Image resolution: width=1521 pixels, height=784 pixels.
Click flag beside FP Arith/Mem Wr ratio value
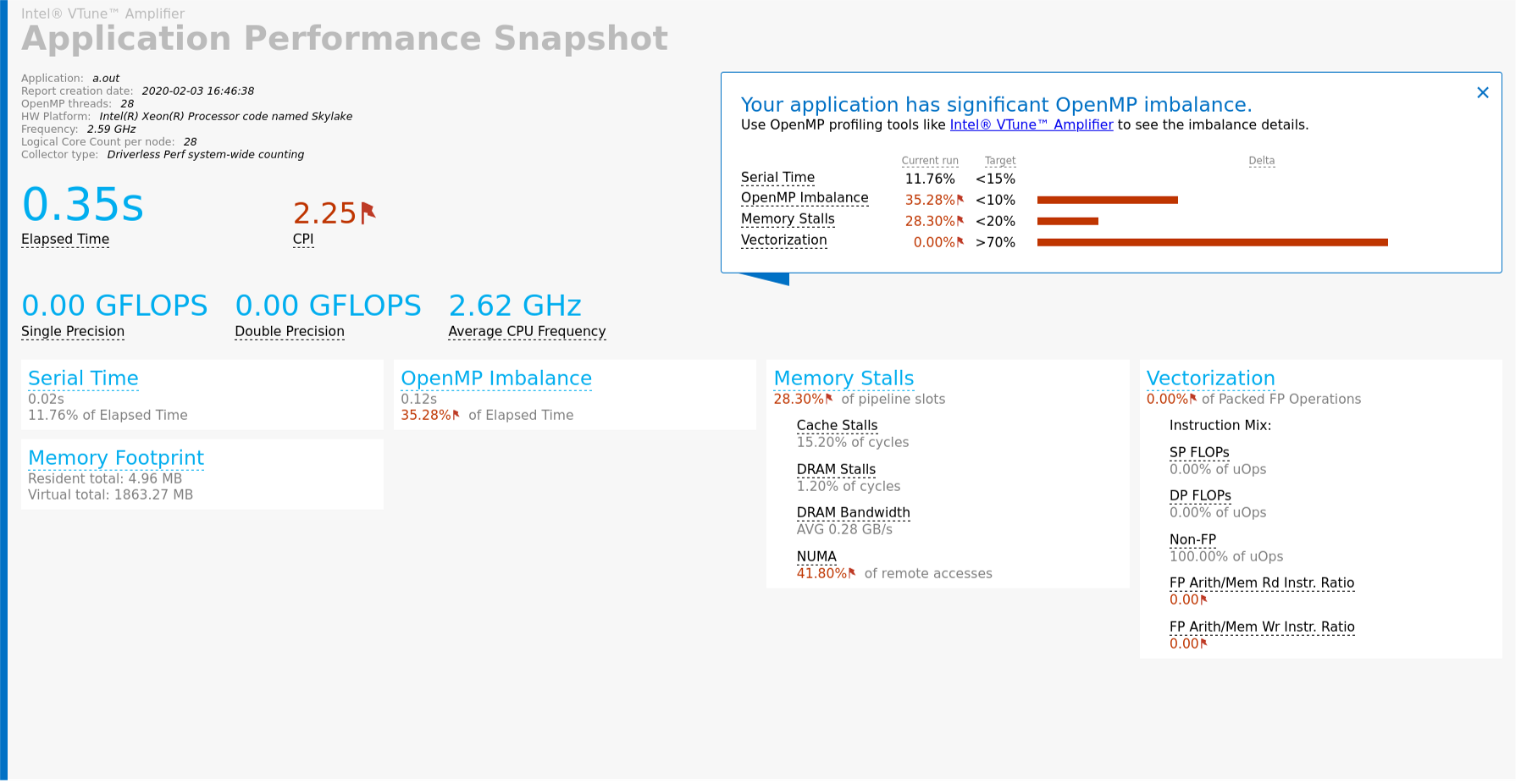pyautogui.click(x=1203, y=643)
